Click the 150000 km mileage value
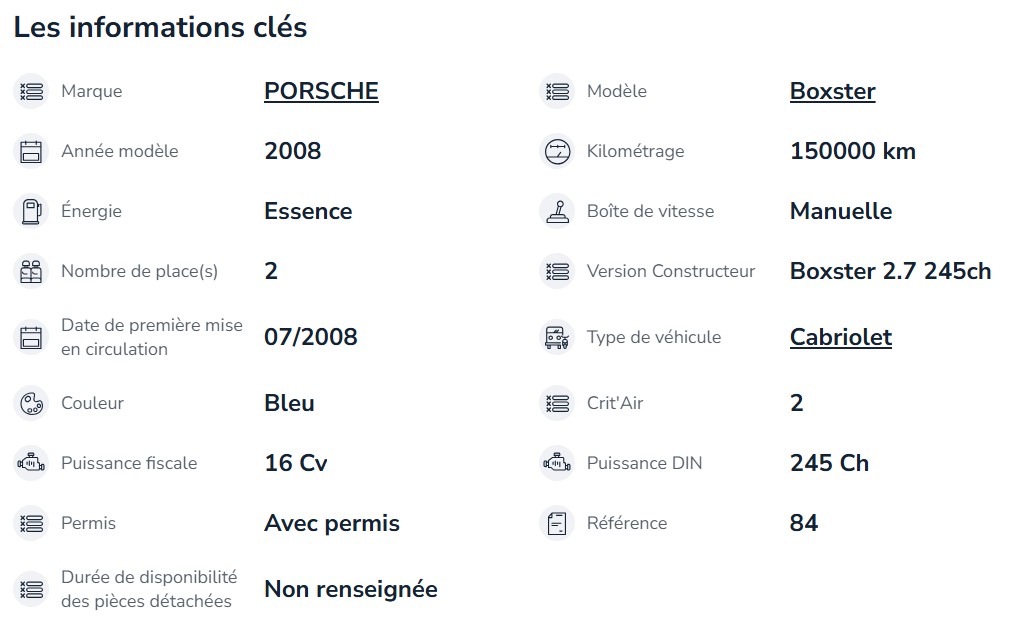Image resolution: width=1009 pixels, height=625 pixels. tap(853, 151)
